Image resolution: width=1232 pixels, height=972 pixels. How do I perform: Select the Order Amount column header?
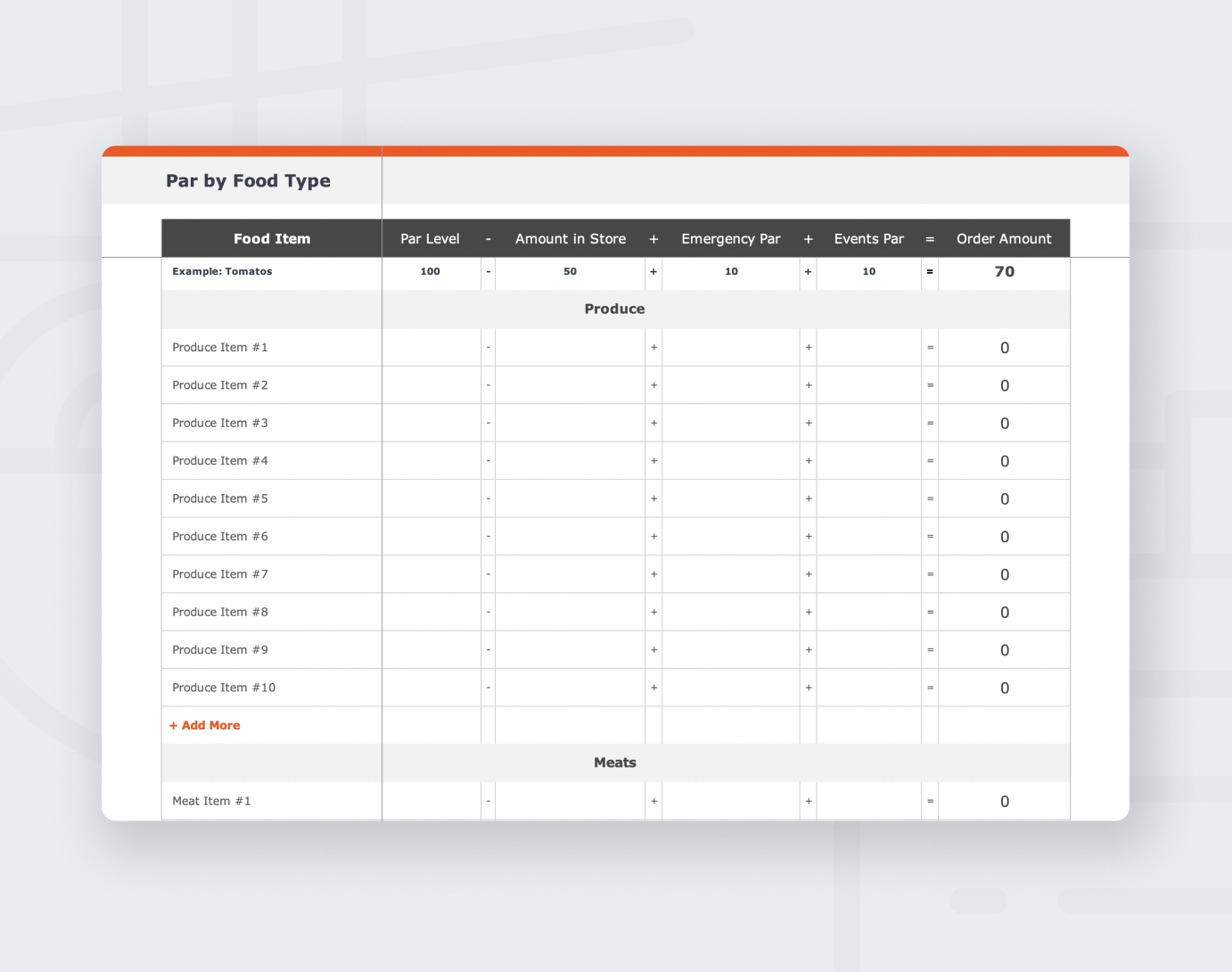point(1003,238)
